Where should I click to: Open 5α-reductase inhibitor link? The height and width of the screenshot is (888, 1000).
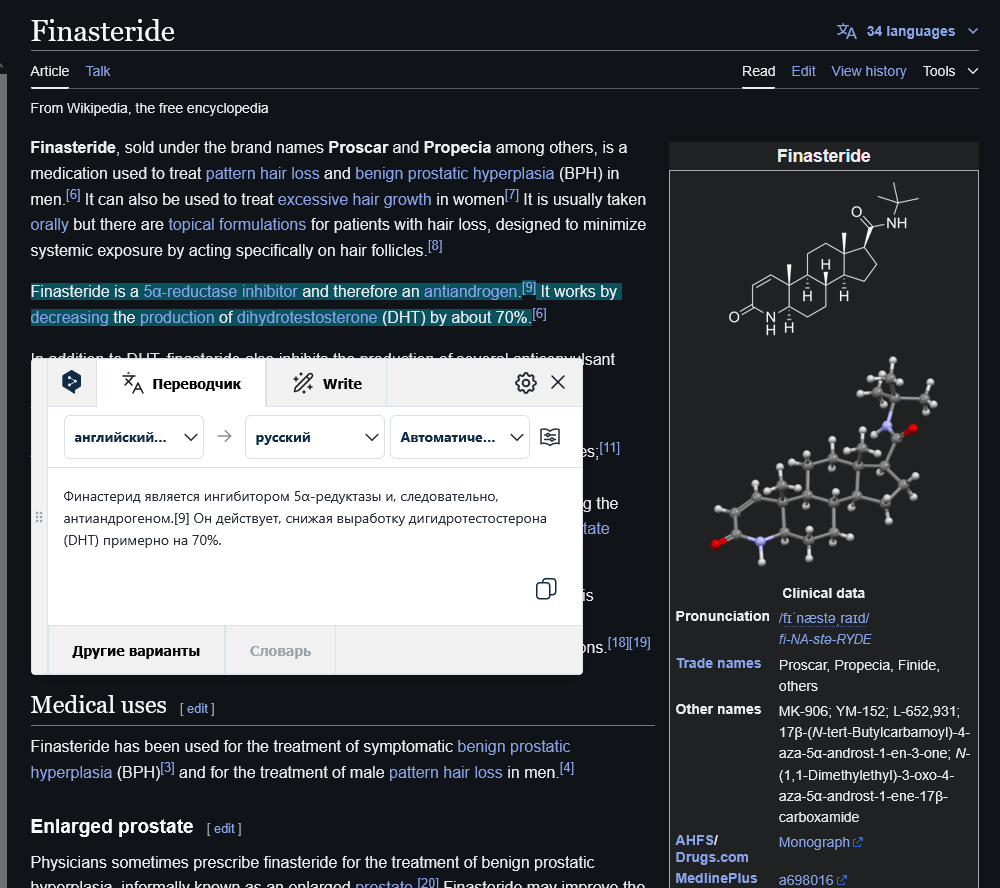pyautogui.click(x=220, y=292)
